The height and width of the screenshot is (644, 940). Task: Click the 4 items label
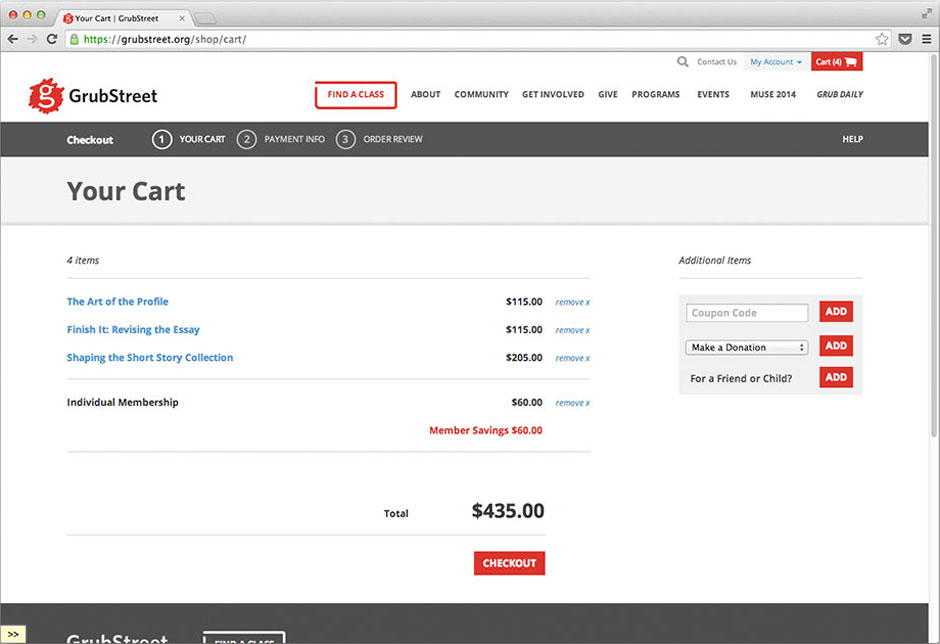(x=83, y=260)
